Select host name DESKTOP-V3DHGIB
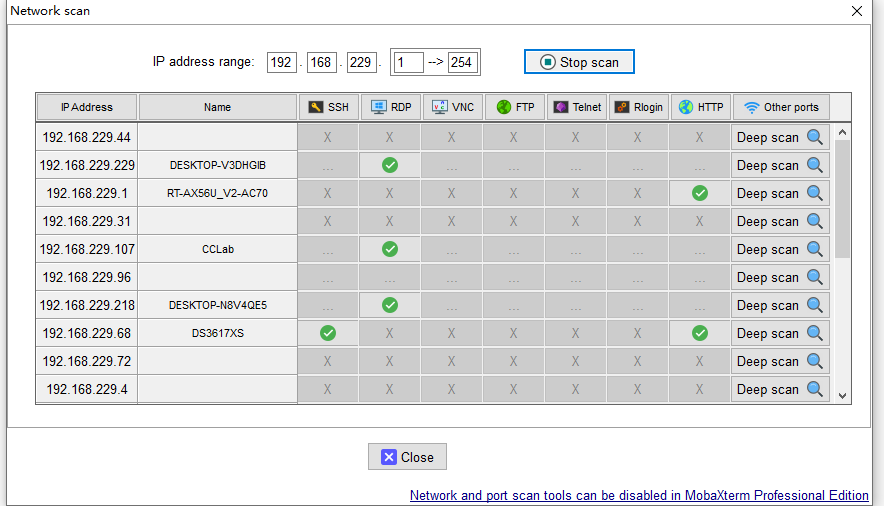Image resolution: width=884 pixels, height=506 pixels. pyautogui.click(x=218, y=165)
